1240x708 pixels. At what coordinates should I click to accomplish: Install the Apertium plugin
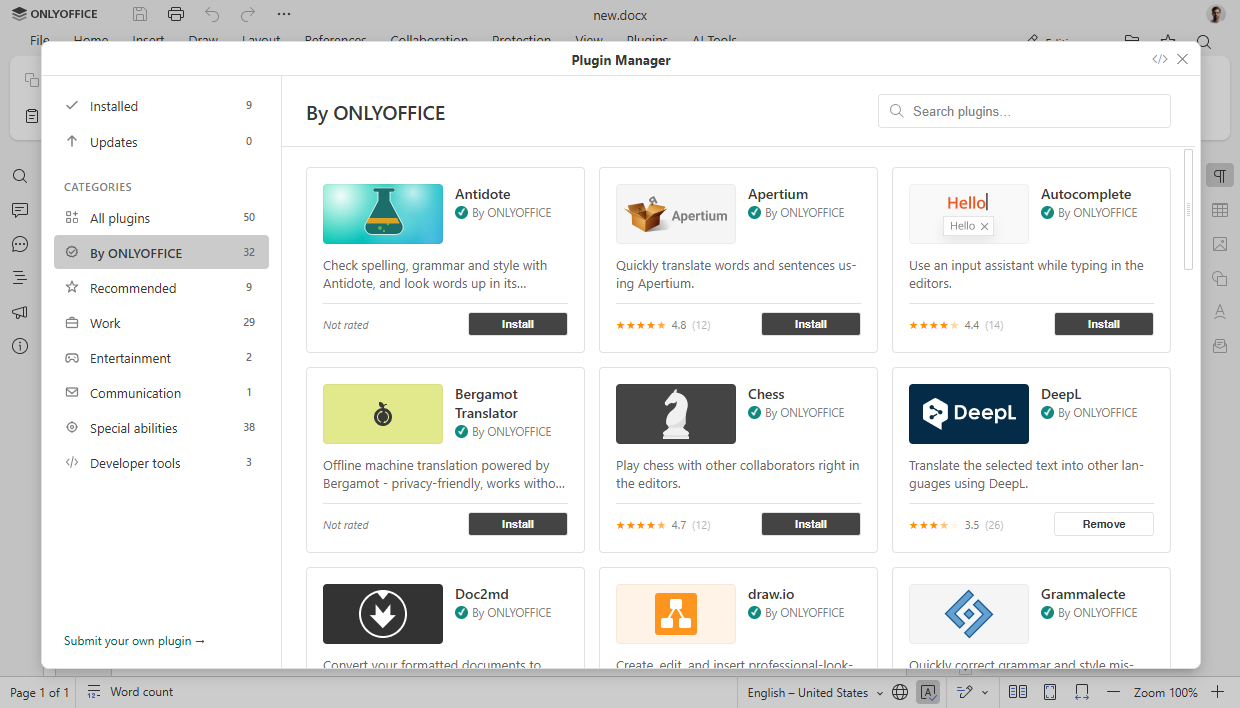coord(811,324)
